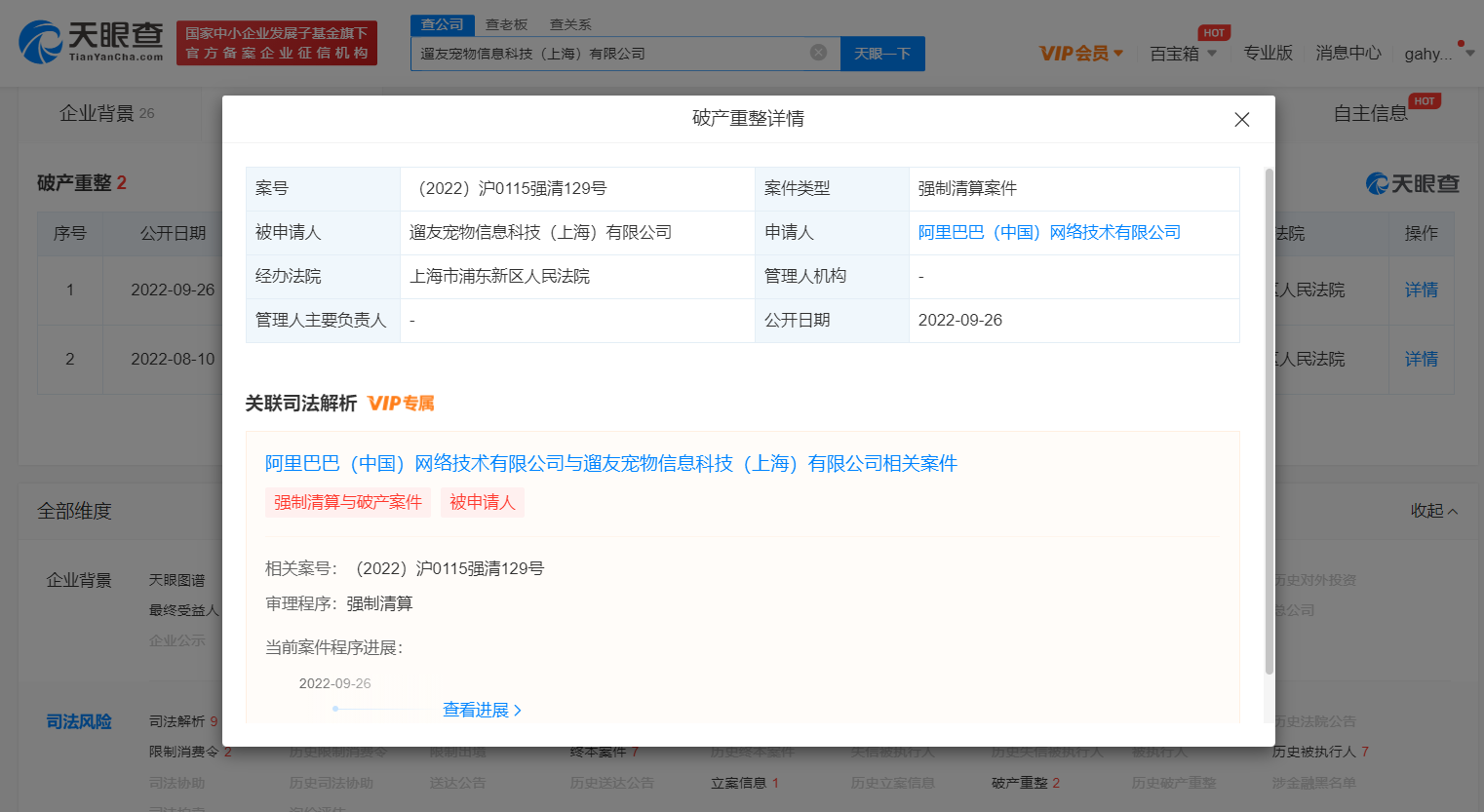The width and height of the screenshot is (1484, 812).
Task: Click the 被申请人 tag
Action: click(x=483, y=502)
